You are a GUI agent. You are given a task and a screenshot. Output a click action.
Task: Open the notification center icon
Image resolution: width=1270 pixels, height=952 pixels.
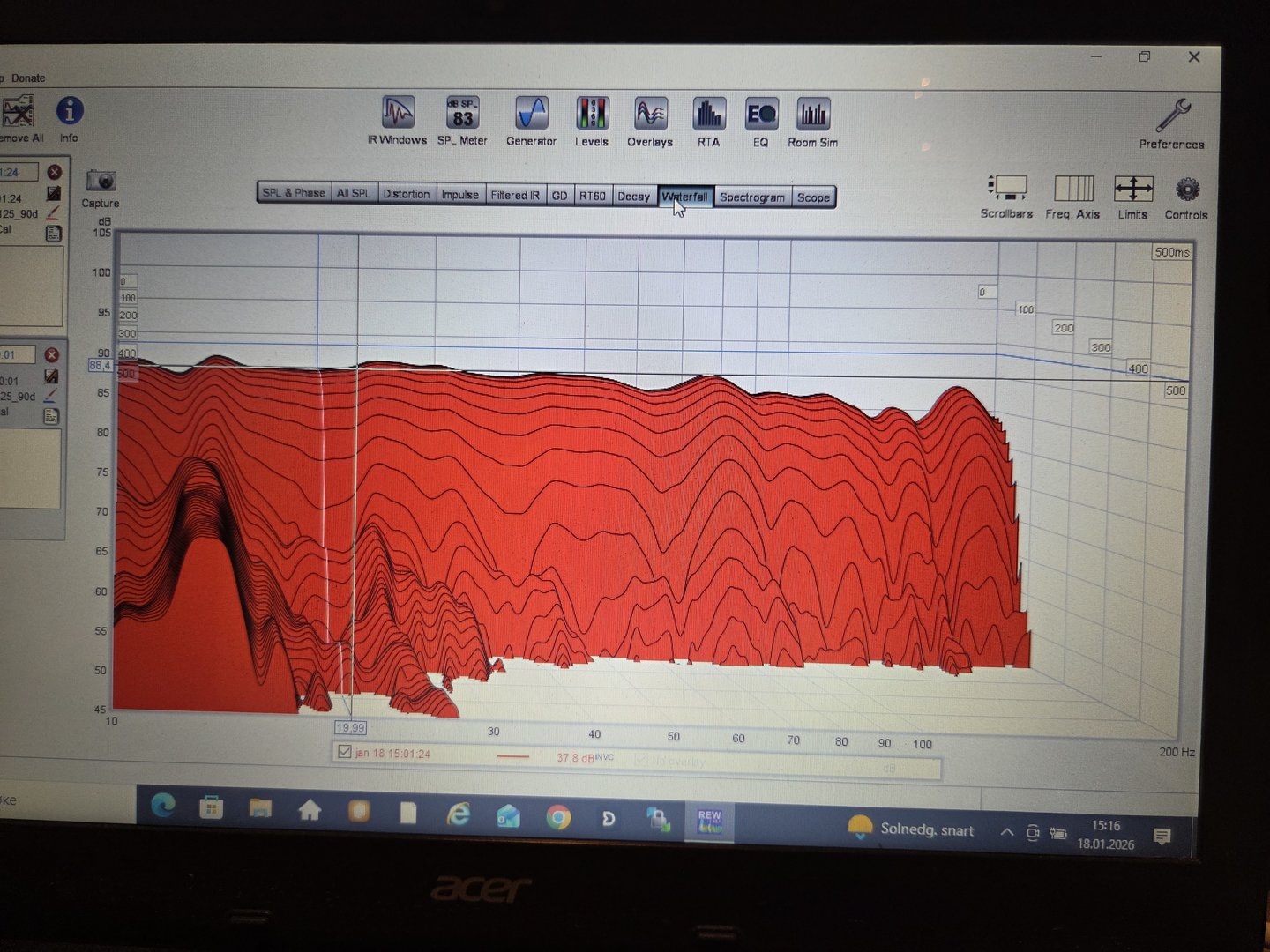click(1162, 837)
